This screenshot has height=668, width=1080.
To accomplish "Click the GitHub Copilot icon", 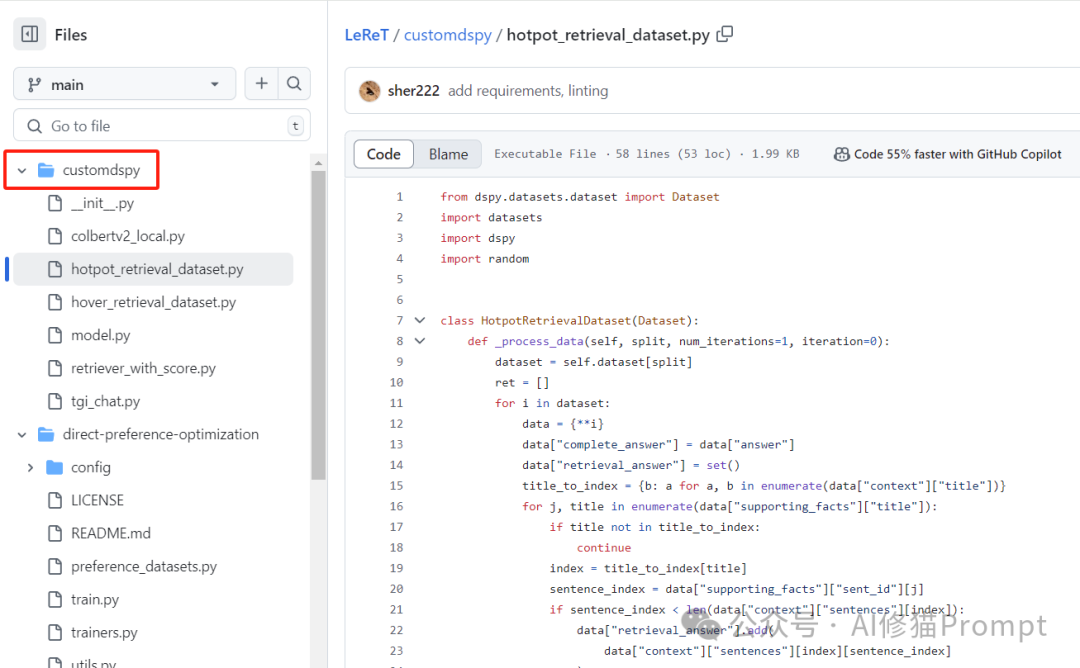I will pyautogui.click(x=842, y=154).
